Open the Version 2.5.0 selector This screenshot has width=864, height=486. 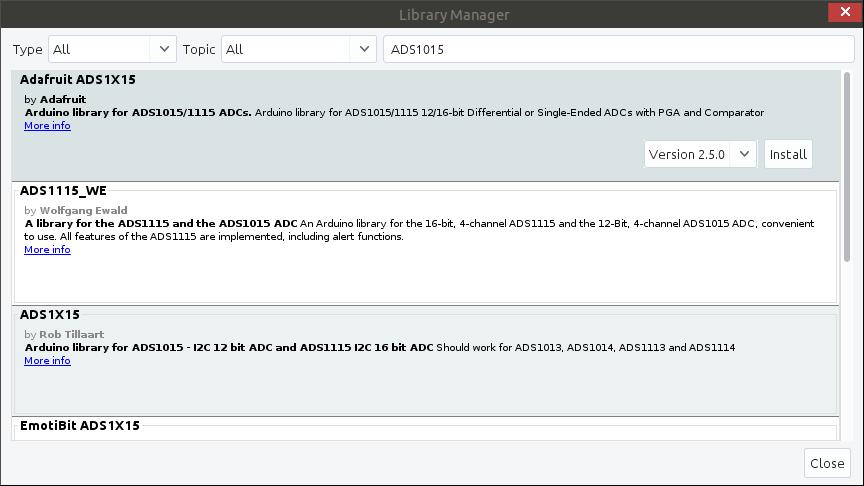pyautogui.click(x=700, y=154)
